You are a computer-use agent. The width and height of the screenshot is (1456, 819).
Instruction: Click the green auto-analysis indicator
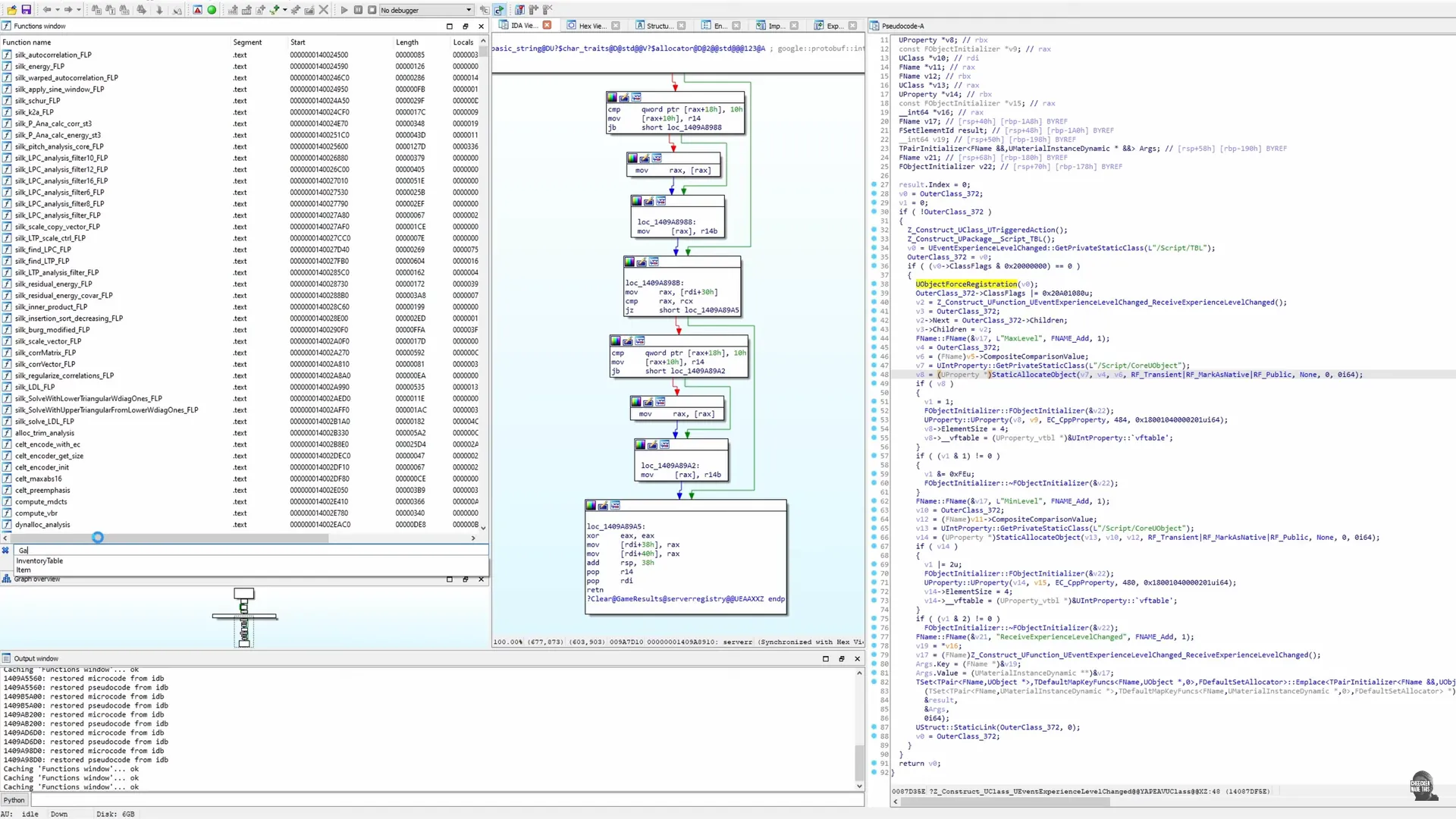coord(212,10)
